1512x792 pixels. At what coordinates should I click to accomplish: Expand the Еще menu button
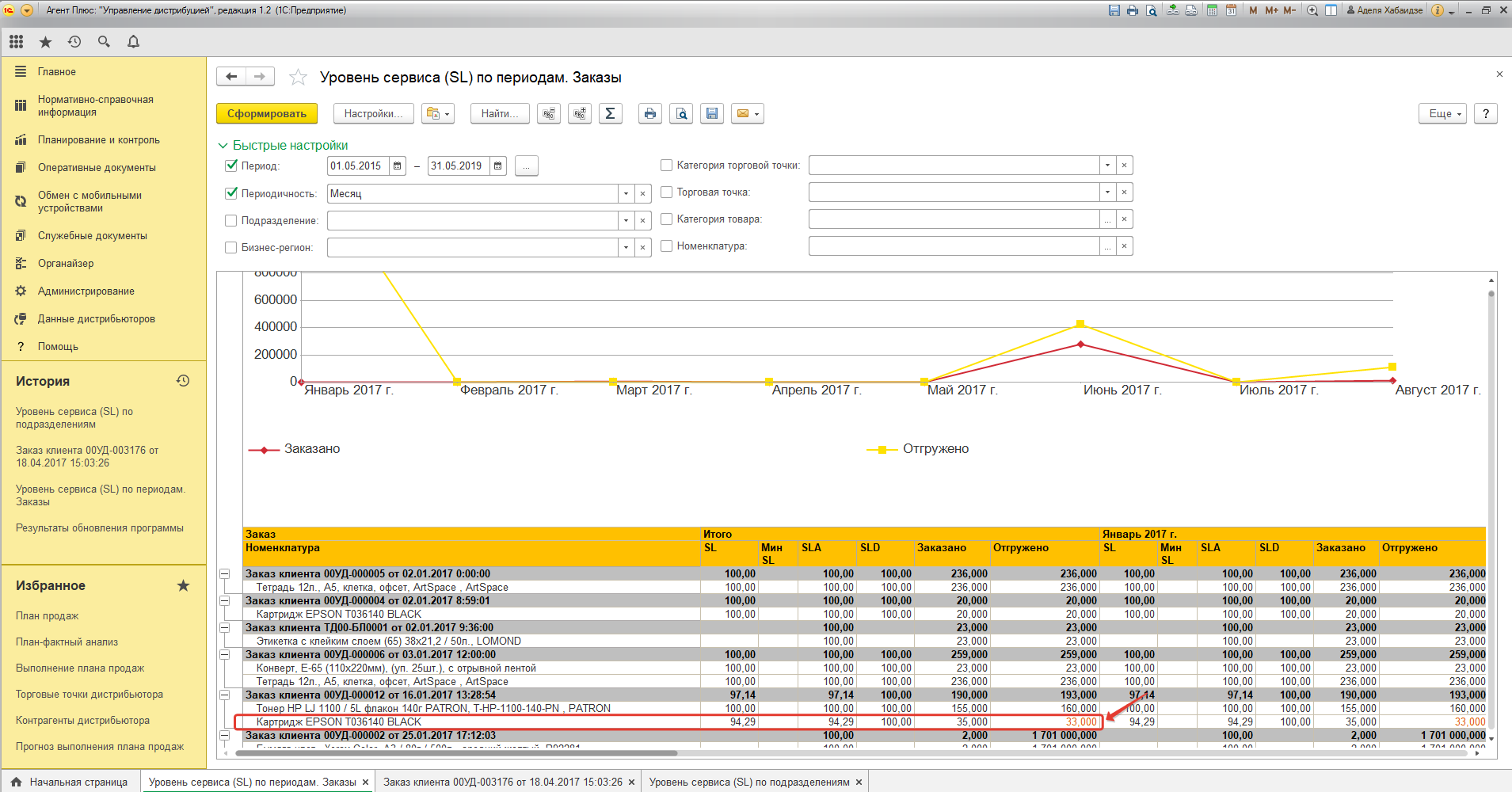coord(1442,114)
